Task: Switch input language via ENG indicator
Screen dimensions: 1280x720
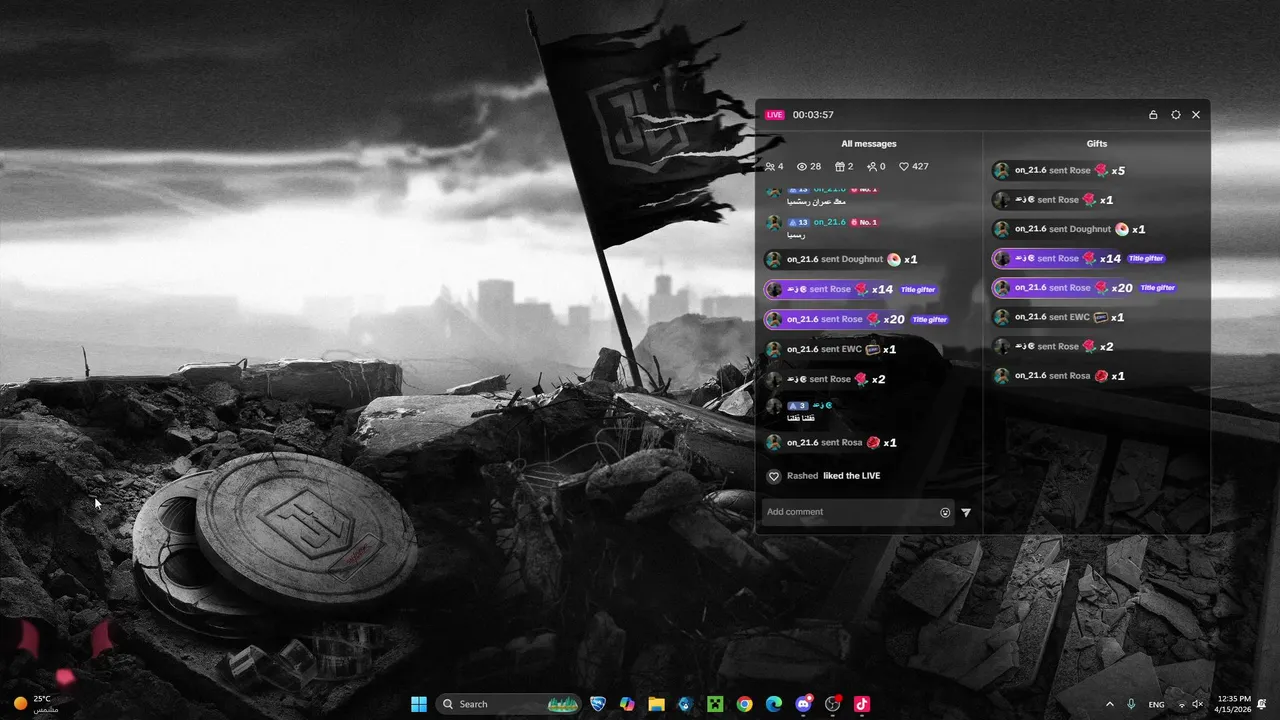Action: click(1157, 705)
